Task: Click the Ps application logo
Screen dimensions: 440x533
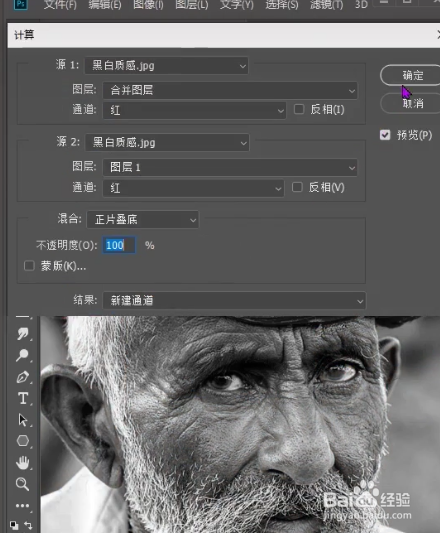Action: pos(21,4)
